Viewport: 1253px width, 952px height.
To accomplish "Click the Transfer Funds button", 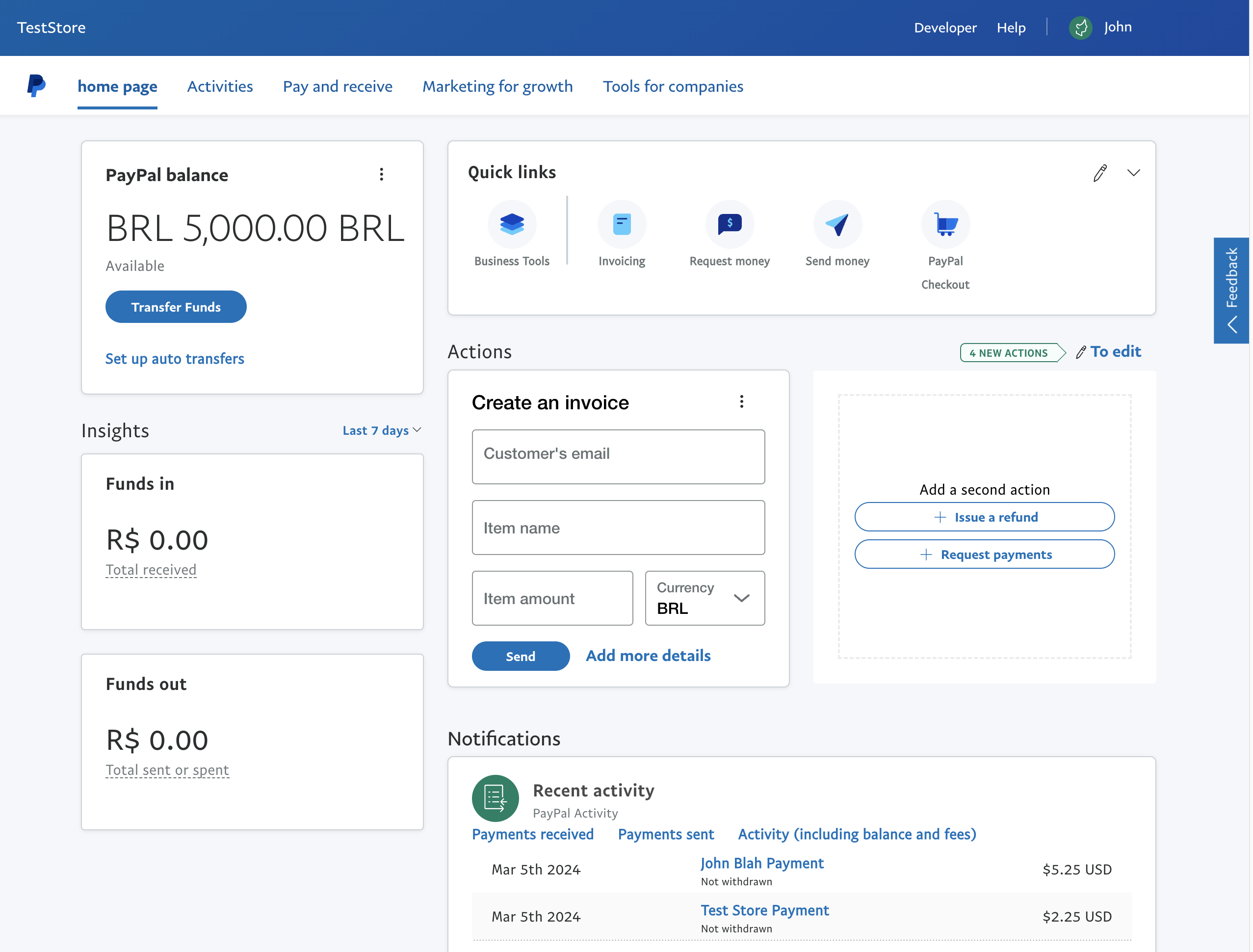I will pos(176,307).
